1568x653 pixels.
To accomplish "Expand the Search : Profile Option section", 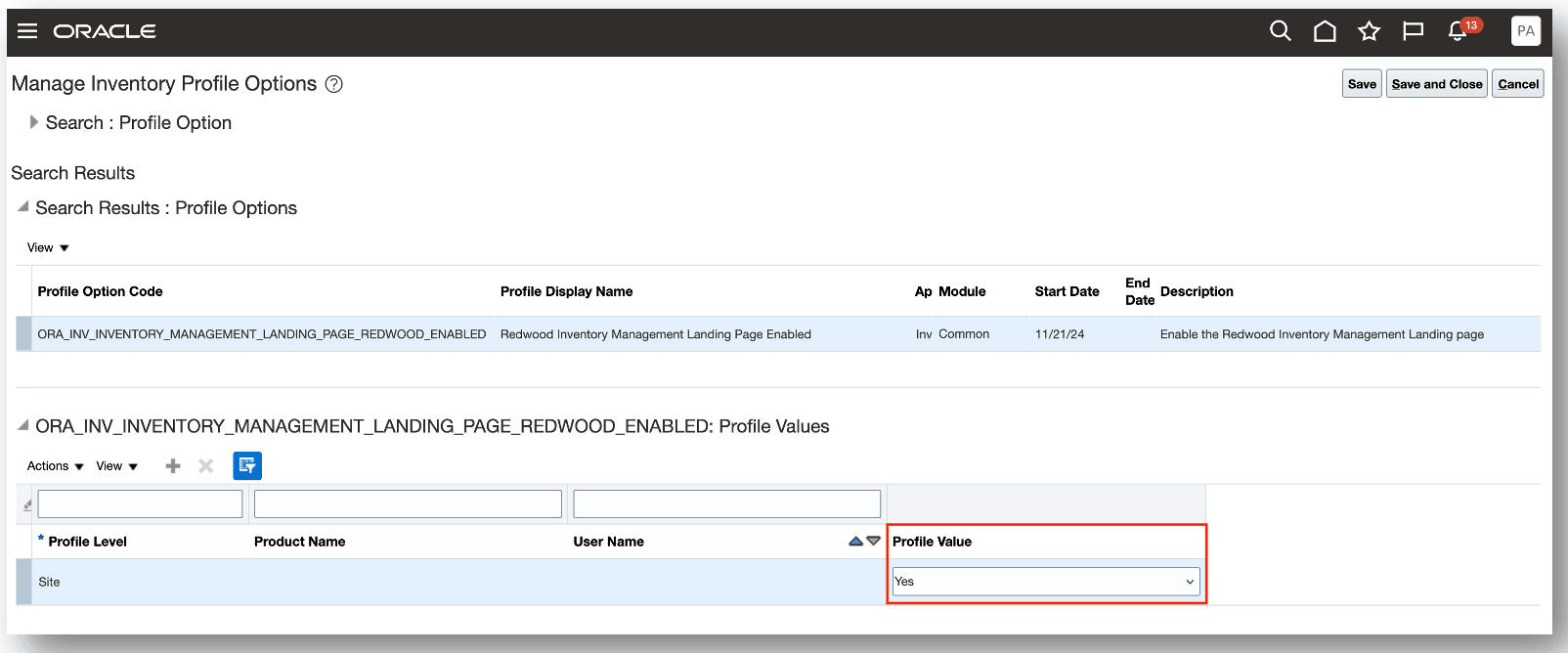I will [34, 122].
